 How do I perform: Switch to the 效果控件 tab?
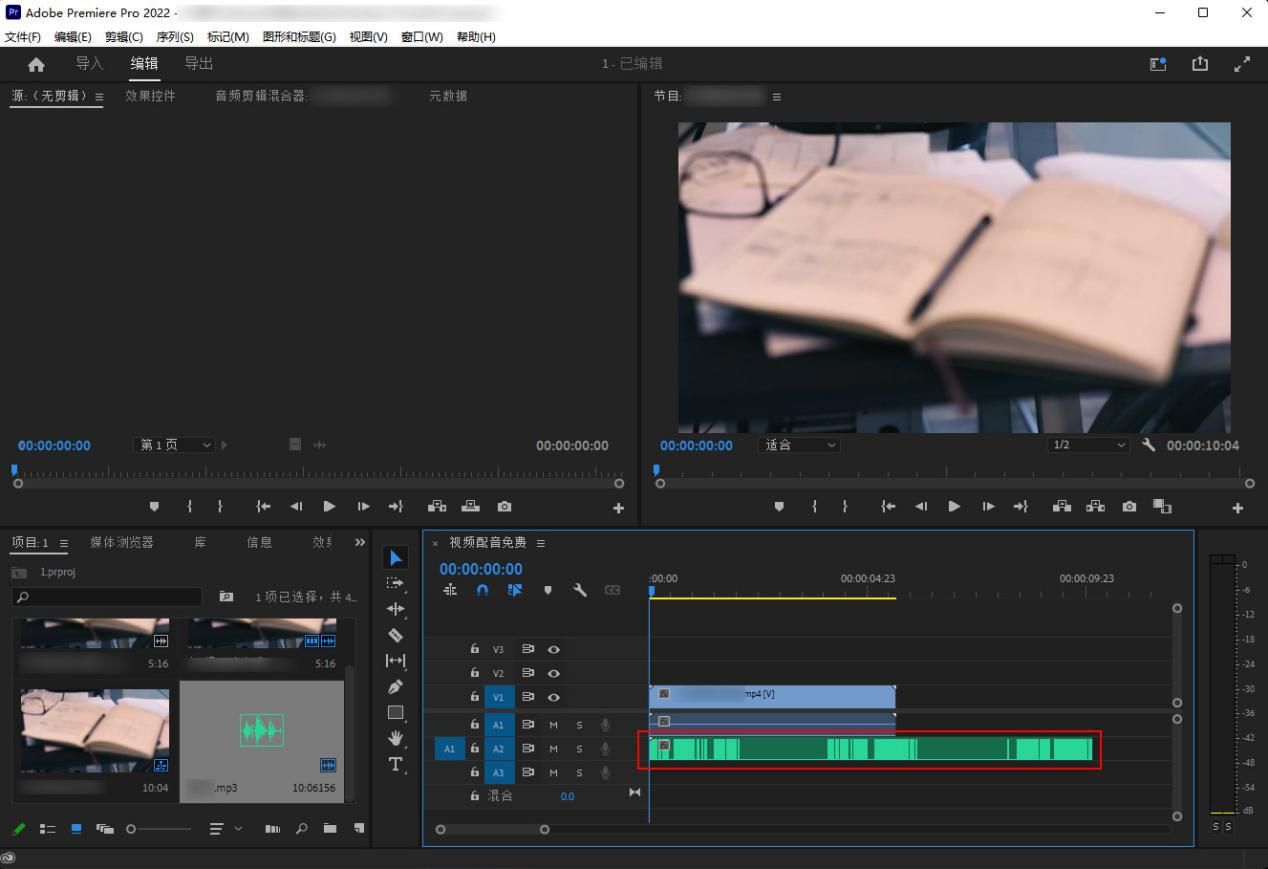(x=150, y=96)
